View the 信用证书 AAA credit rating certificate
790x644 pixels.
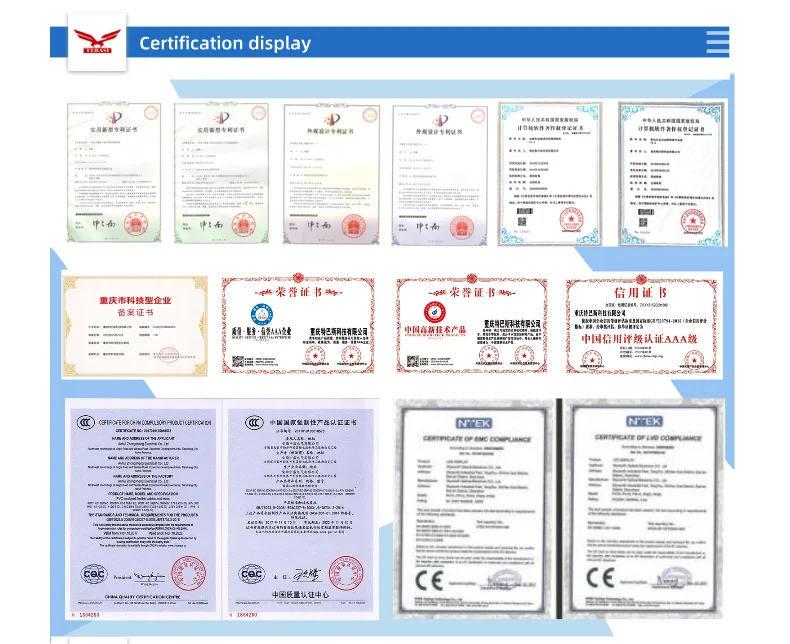click(x=641, y=325)
